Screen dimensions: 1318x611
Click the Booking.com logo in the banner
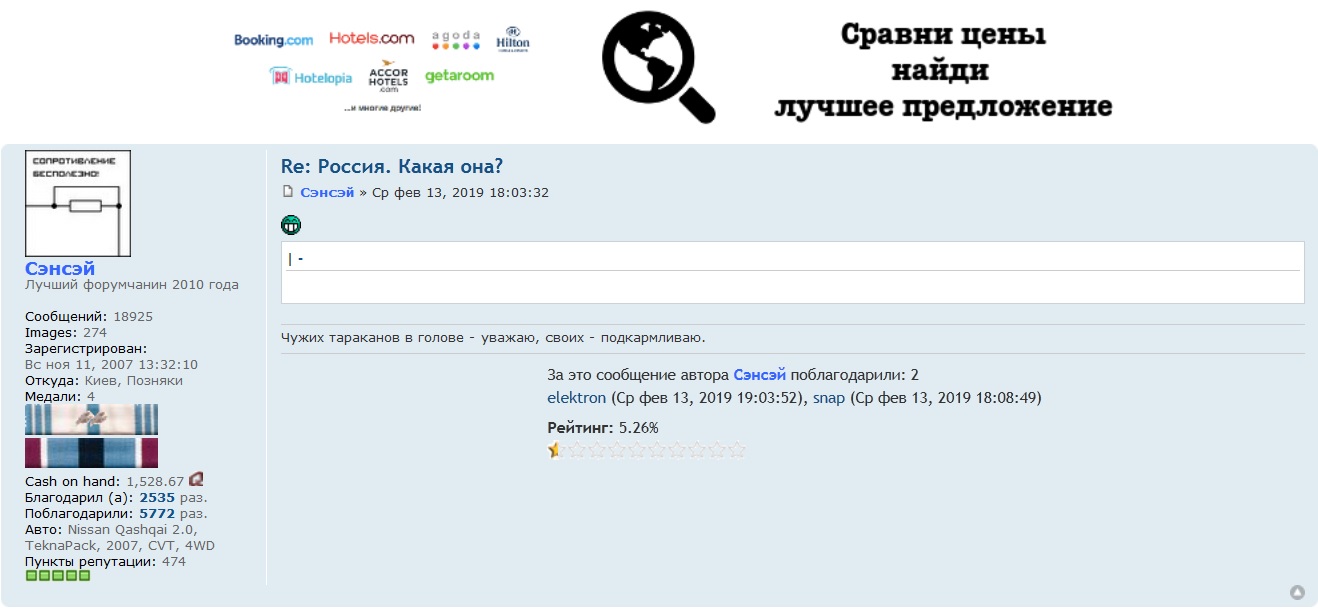(x=273, y=40)
